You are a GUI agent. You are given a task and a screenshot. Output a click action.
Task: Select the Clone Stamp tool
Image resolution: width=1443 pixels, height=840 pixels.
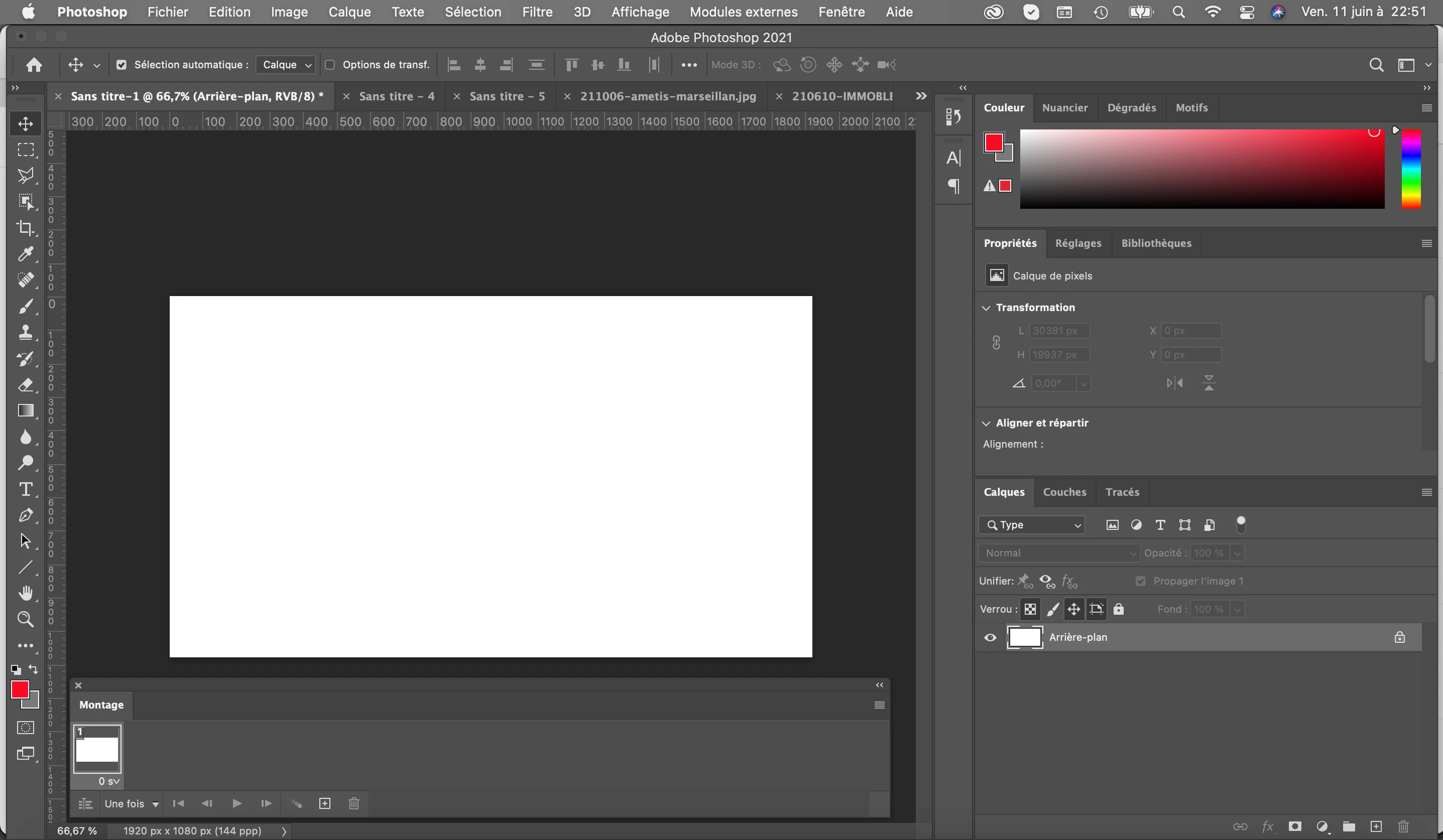(x=25, y=333)
